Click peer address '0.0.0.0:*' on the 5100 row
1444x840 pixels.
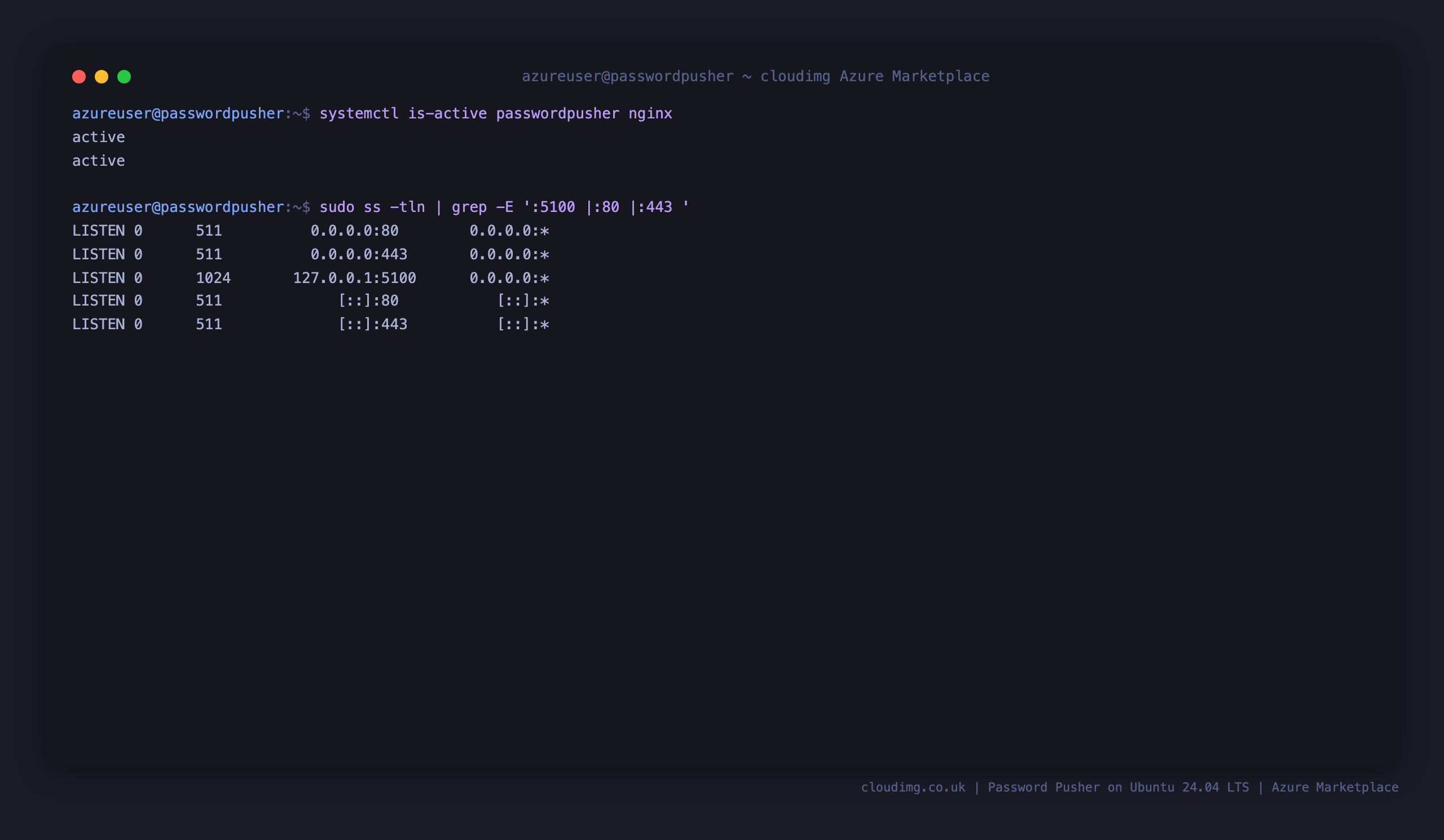509,278
